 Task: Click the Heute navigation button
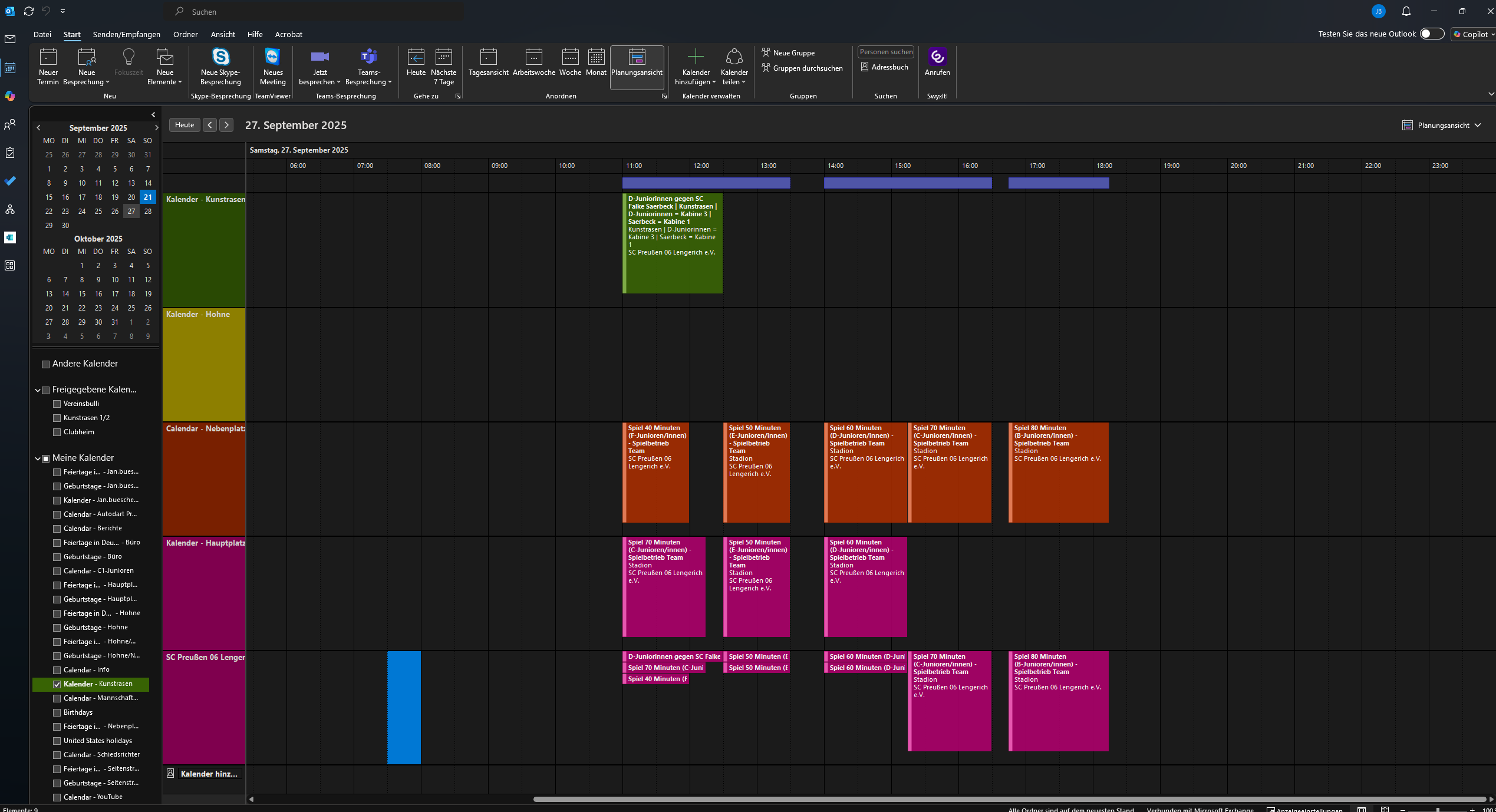pyautogui.click(x=184, y=125)
